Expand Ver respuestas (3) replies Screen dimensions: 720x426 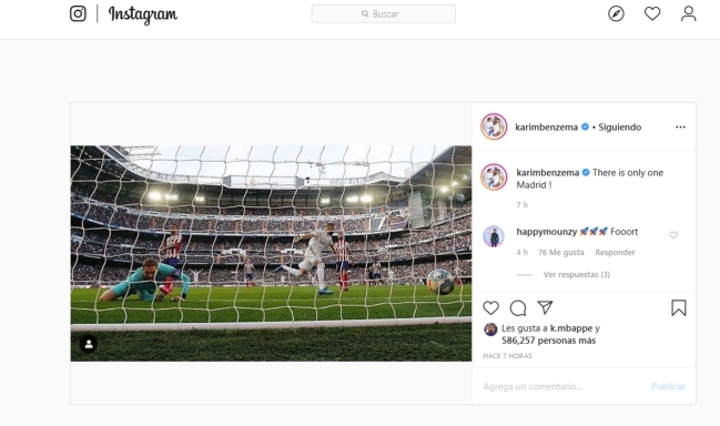(x=576, y=275)
